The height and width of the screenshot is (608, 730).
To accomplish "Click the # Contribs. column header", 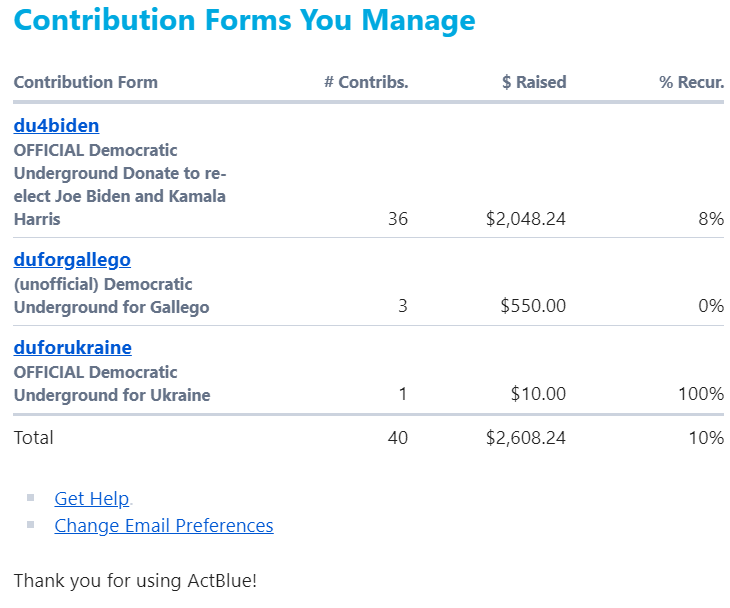I will [366, 82].
